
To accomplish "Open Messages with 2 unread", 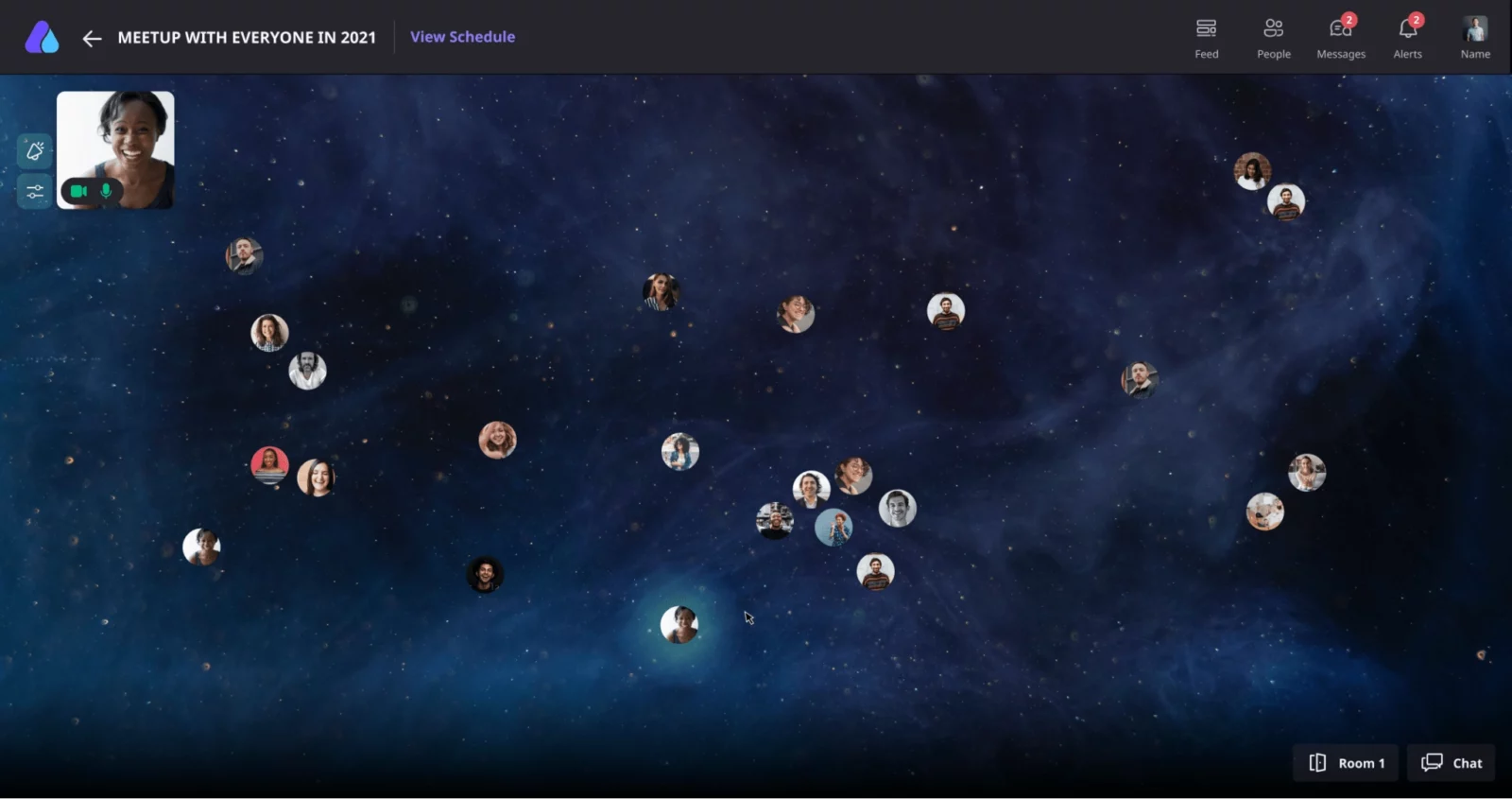I will click(1341, 38).
